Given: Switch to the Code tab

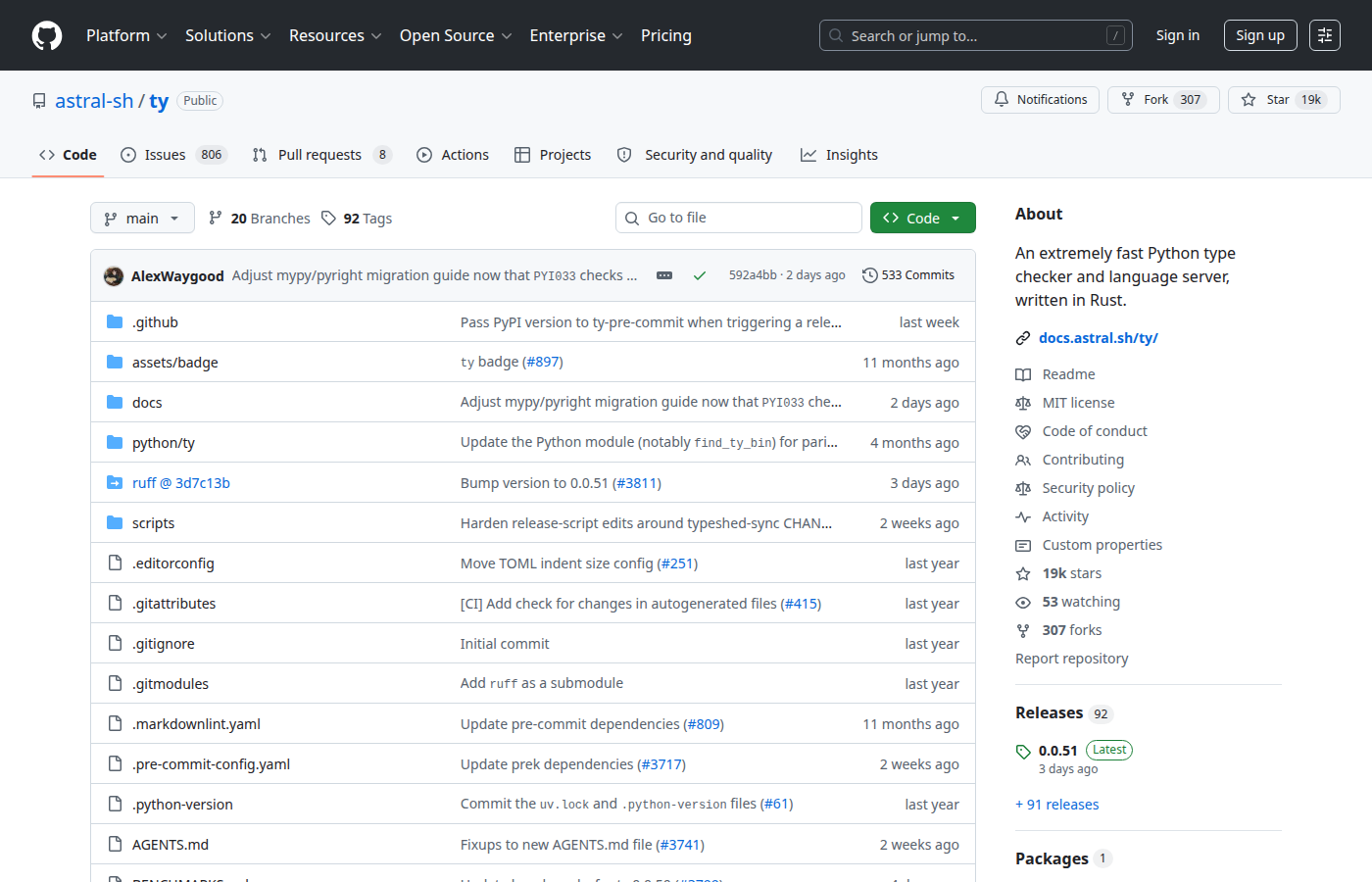Looking at the screenshot, I should tap(68, 155).
